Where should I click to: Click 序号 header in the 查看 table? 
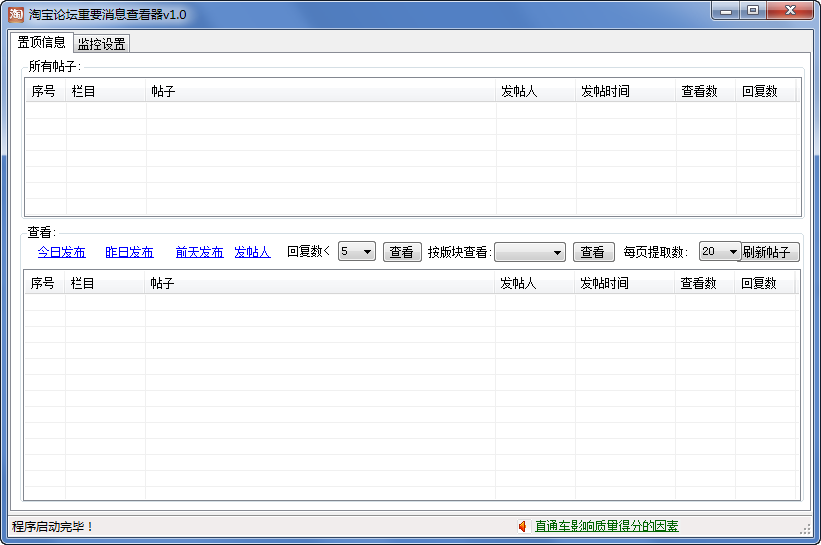[x=45, y=283]
